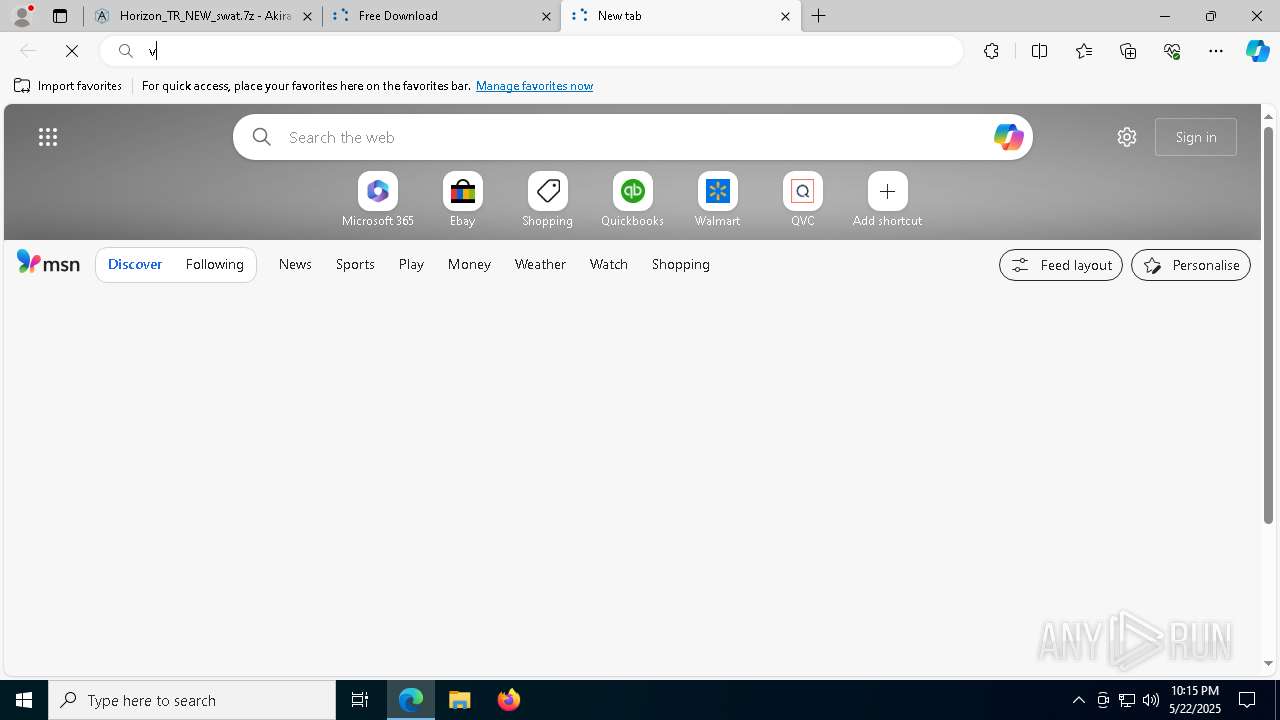Open the Extensions icon
The height and width of the screenshot is (720, 1280).
pyautogui.click(x=991, y=51)
